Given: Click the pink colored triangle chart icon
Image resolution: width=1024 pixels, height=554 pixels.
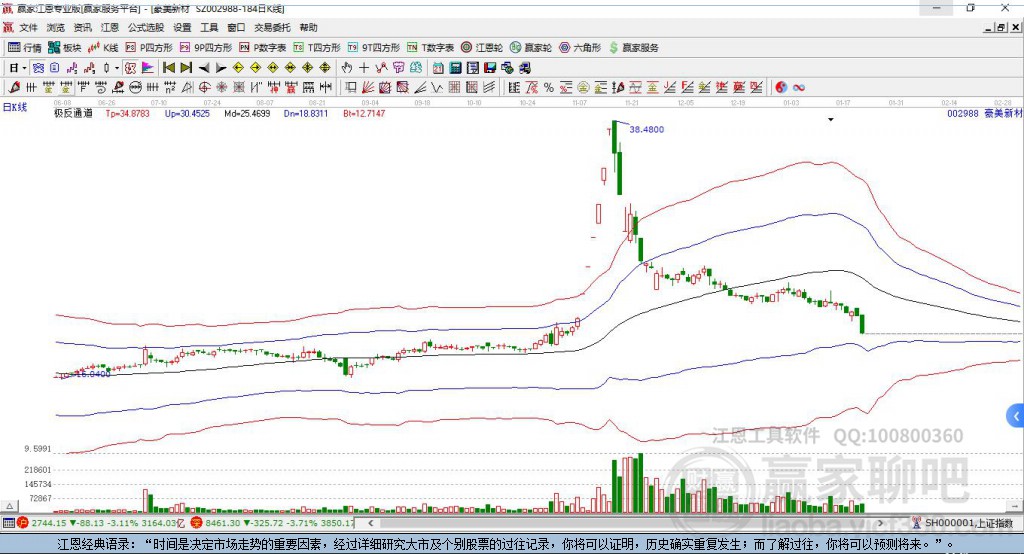Looking at the screenshot, I should (148, 68).
